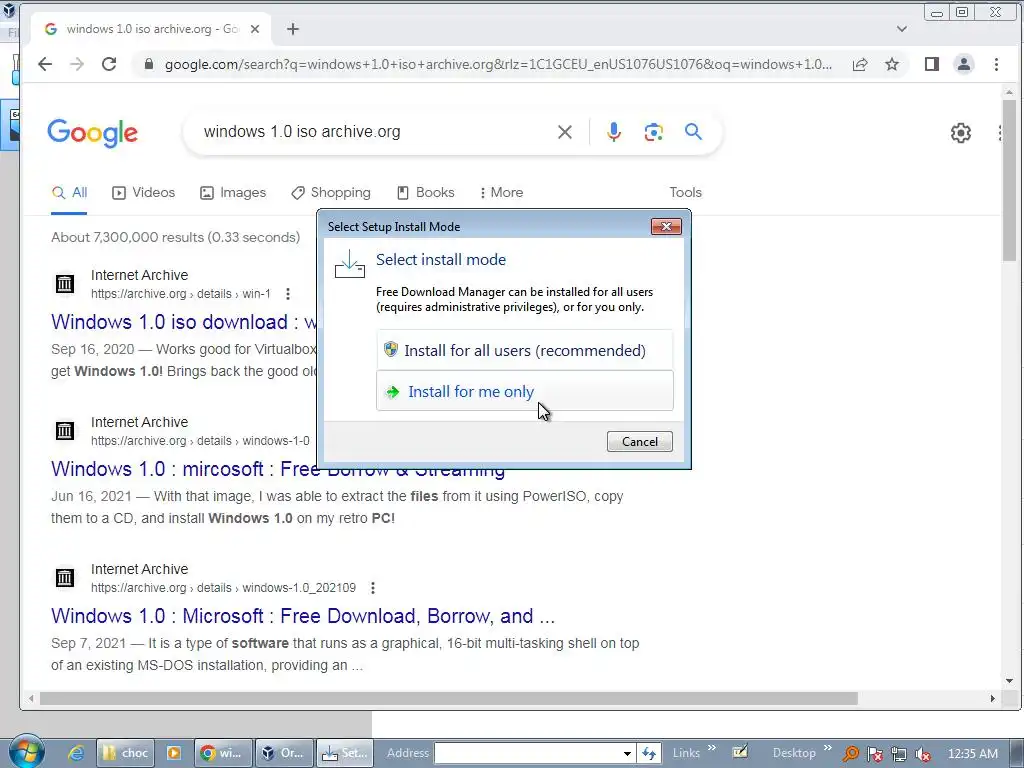This screenshot has width=1024, height=768.
Task: Click the scroll-down arrow of page scrollbar
Action: 1010,680
